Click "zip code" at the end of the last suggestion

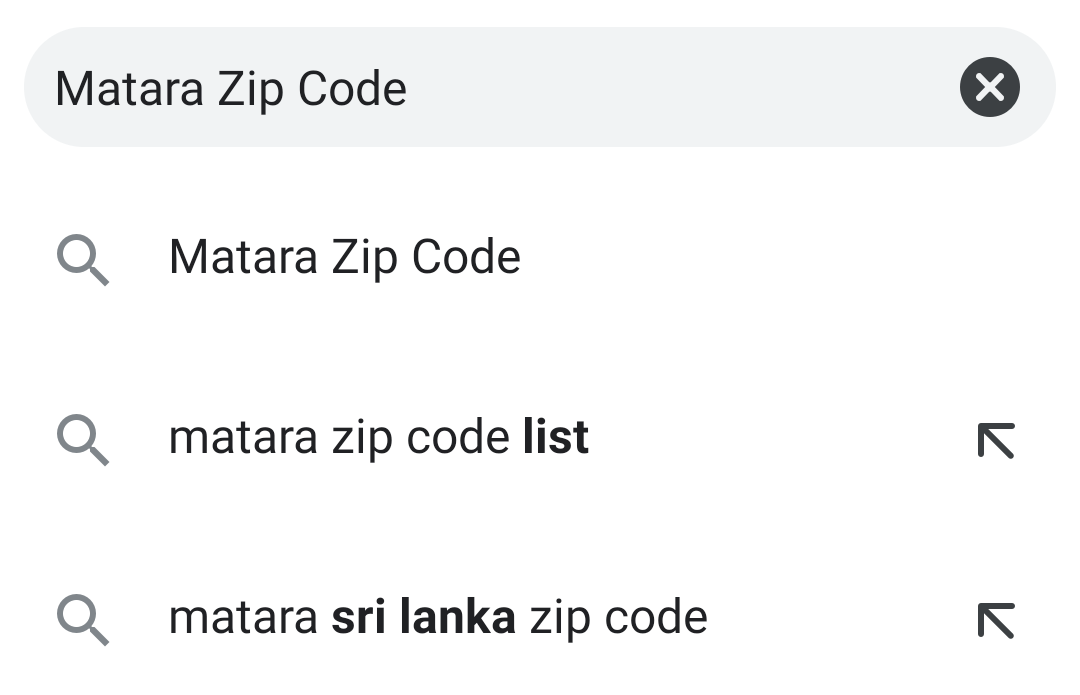[x=618, y=618]
